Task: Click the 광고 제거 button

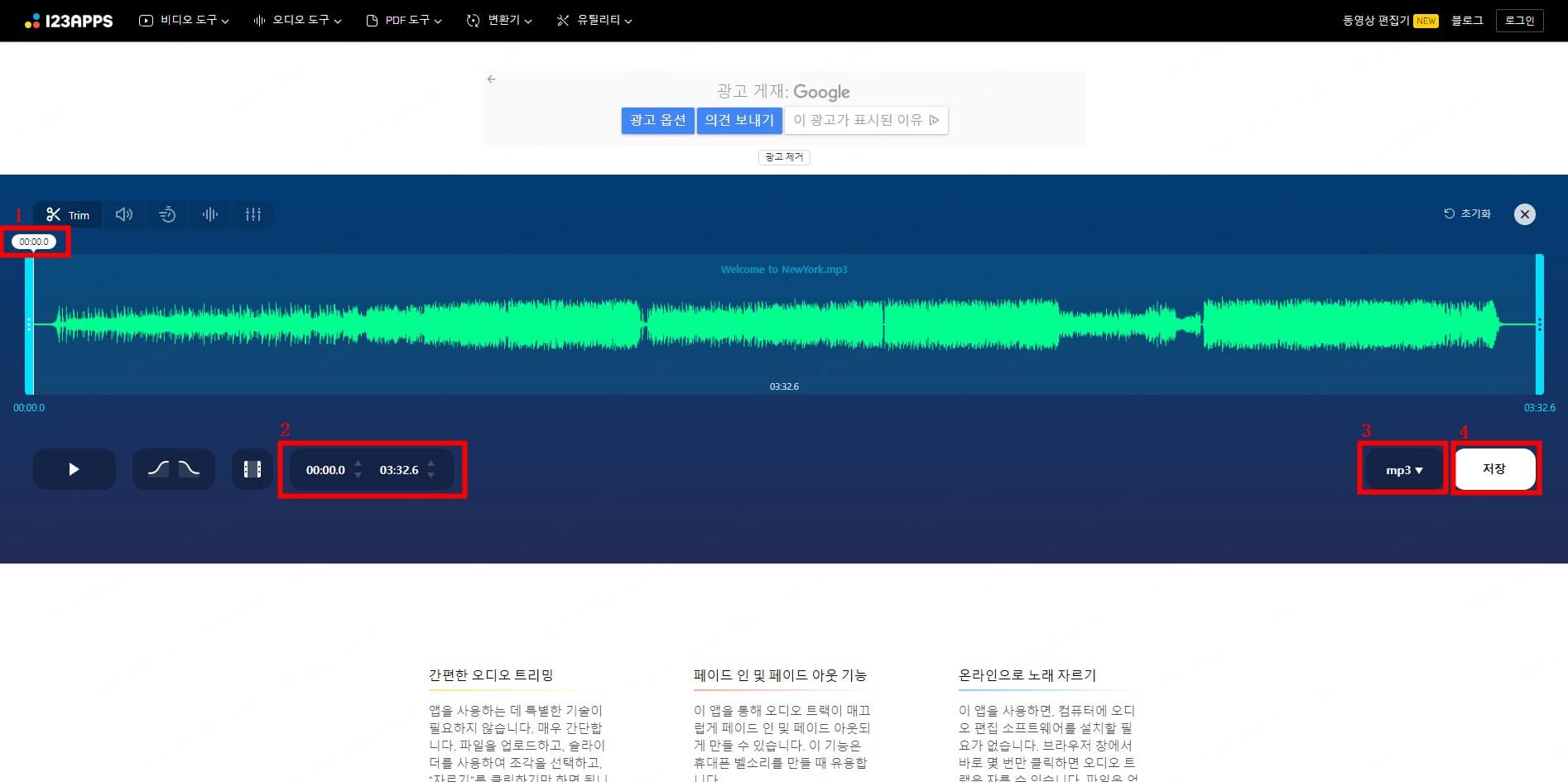Action: pyautogui.click(x=784, y=157)
